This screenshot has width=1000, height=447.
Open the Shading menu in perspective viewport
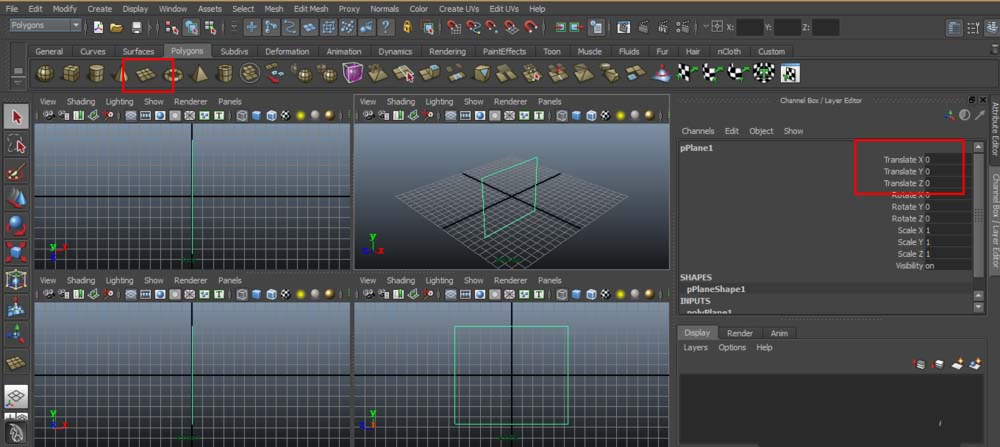pos(400,101)
